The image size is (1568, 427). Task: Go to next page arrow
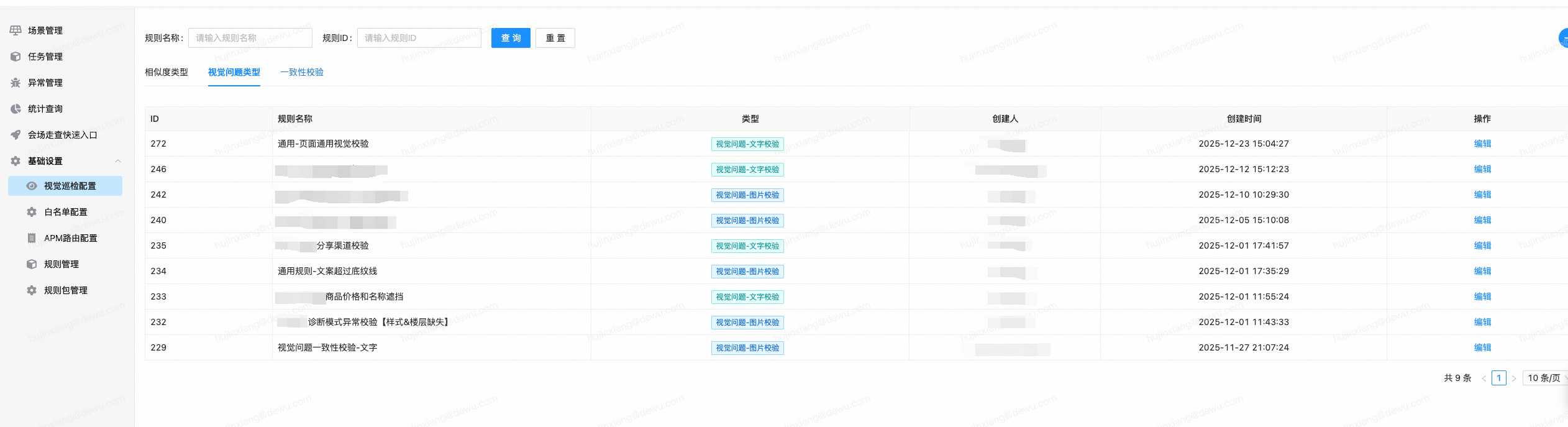(x=1514, y=378)
